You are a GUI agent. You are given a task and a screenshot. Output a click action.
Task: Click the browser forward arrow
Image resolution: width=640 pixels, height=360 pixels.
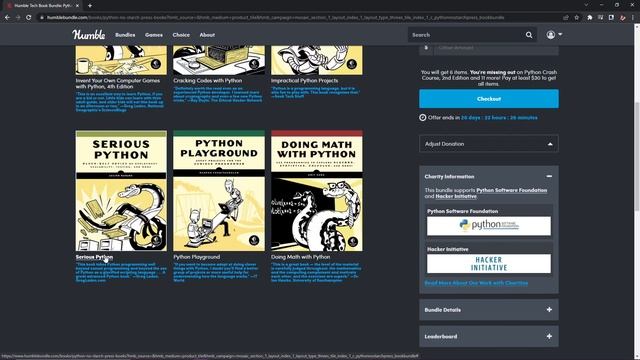tap(18, 18)
